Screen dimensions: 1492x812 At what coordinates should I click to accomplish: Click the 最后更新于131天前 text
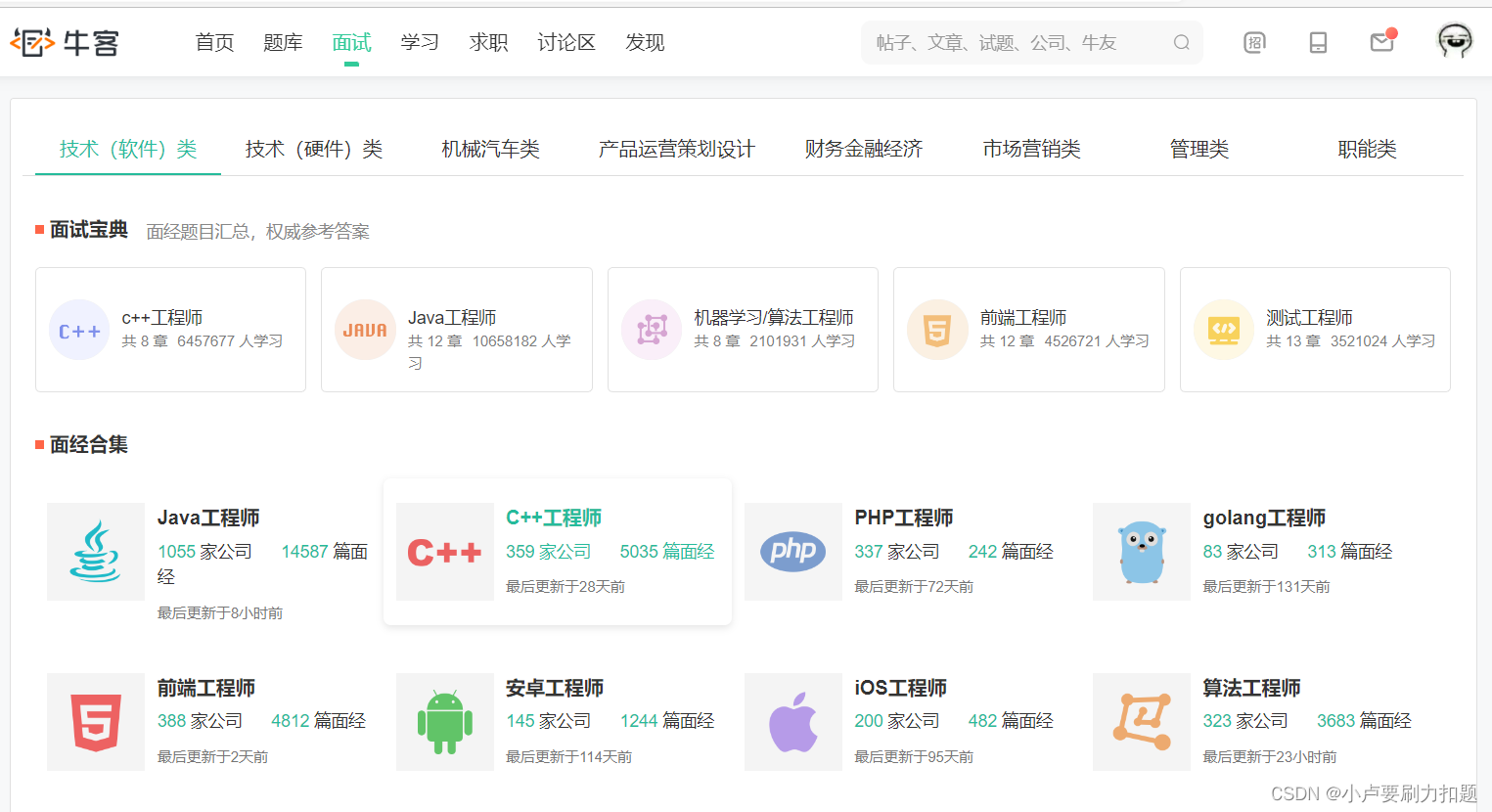click(1266, 587)
